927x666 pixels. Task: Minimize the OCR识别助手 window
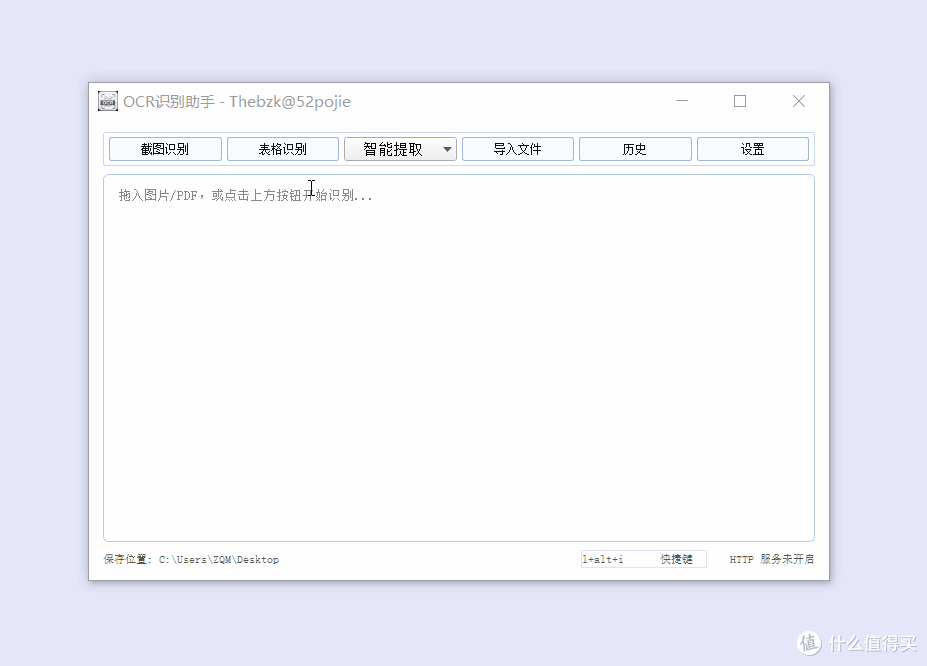tap(682, 101)
